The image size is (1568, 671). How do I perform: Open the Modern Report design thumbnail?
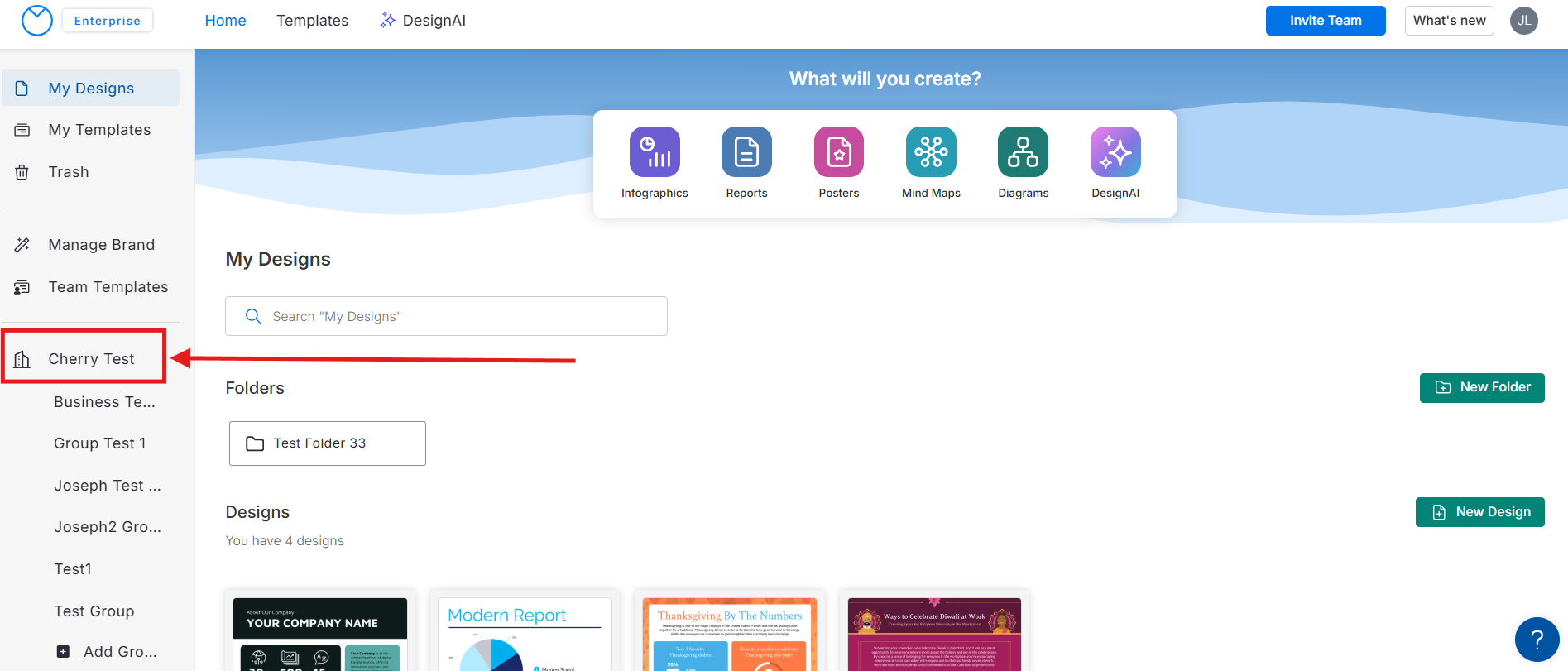pos(525,634)
